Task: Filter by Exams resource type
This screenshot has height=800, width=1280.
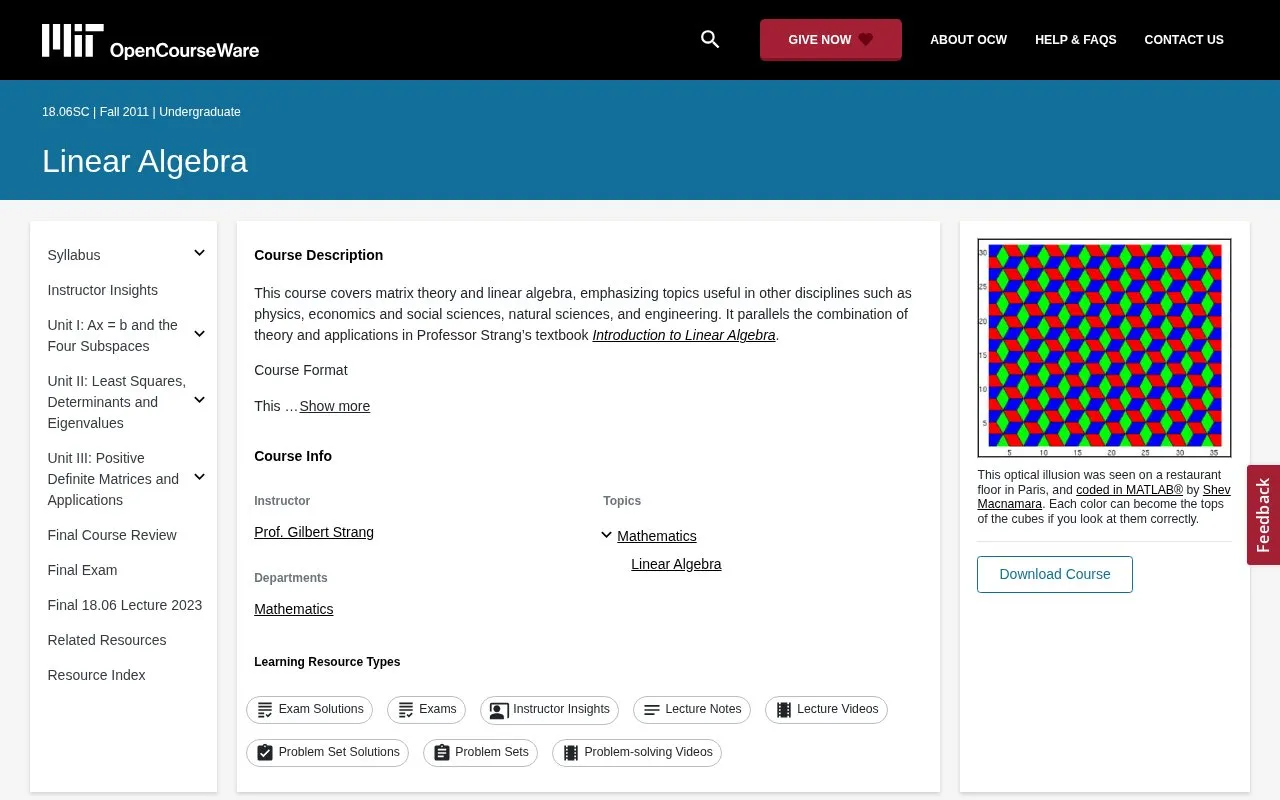Action: pos(426,710)
